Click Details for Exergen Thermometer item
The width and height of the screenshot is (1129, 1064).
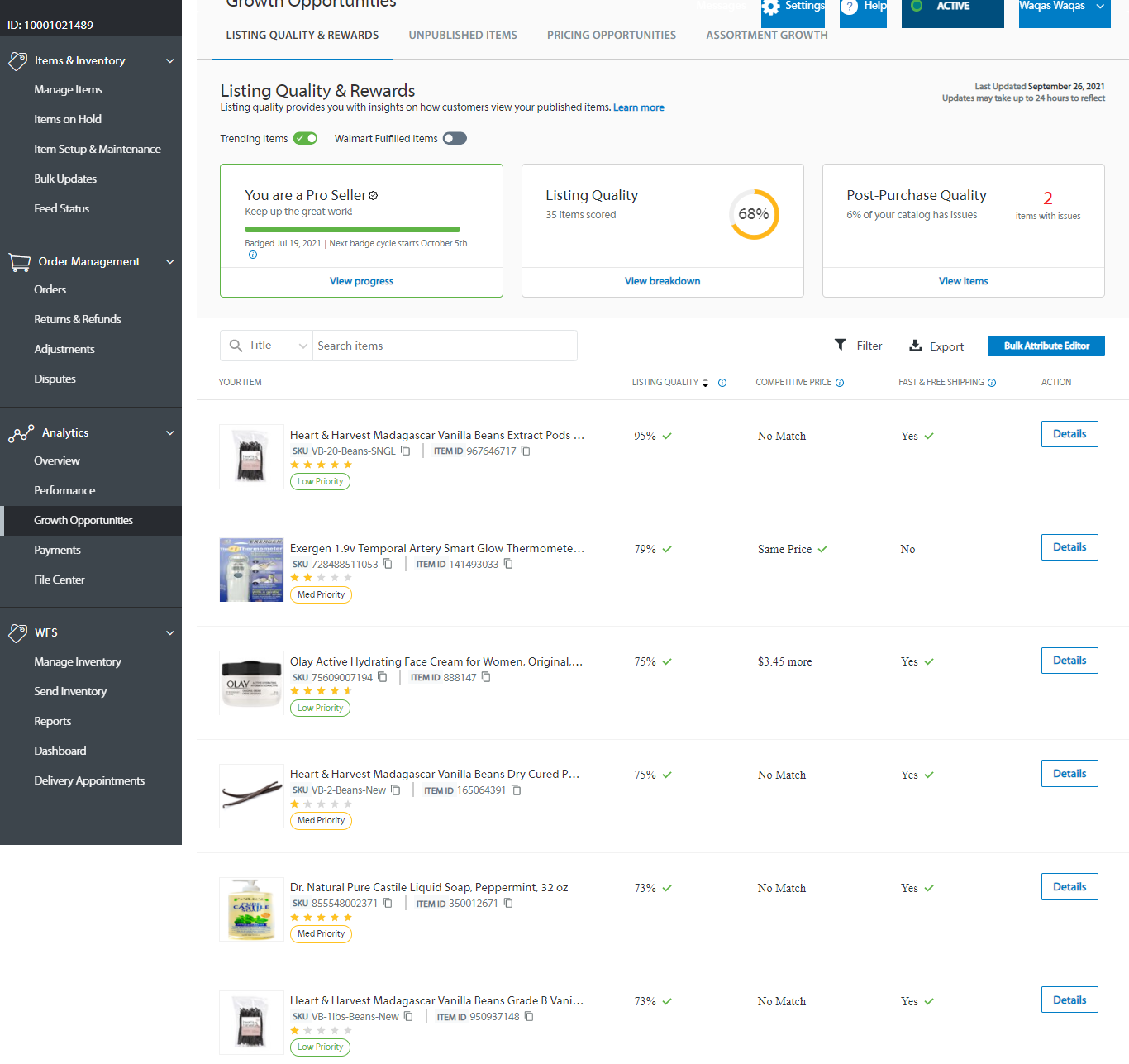pyautogui.click(x=1069, y=547)
